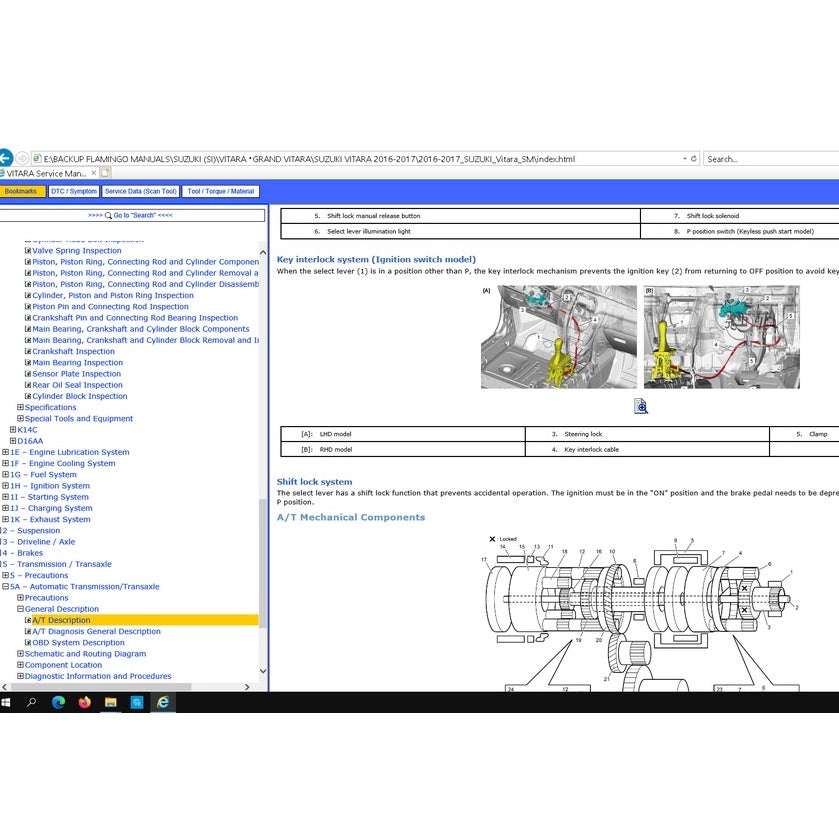Go back using browser back arrow
The width and height of the screenshot is (839, 839).
pos(5,158)
